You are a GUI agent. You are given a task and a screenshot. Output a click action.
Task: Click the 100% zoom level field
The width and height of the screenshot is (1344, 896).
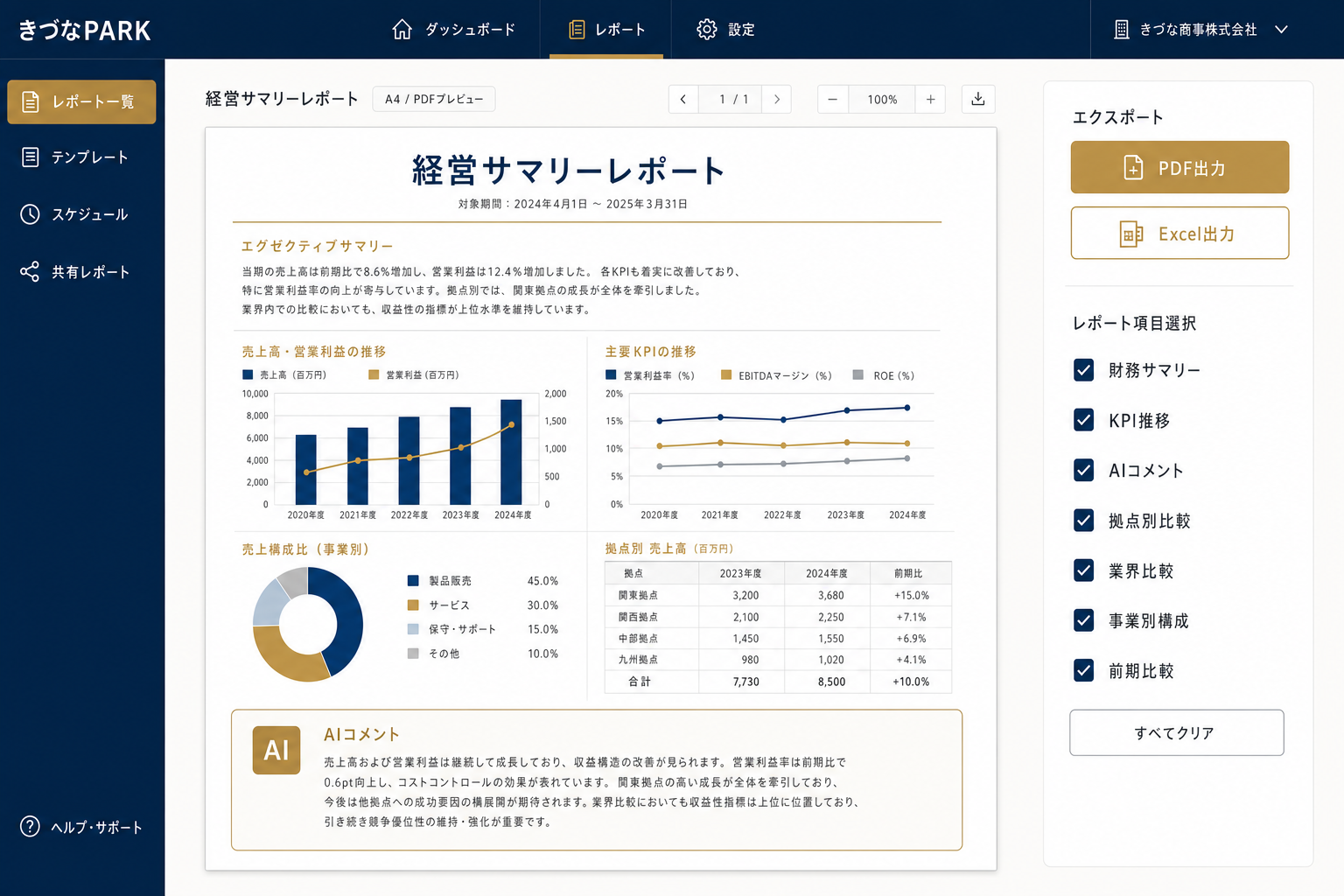882,99
